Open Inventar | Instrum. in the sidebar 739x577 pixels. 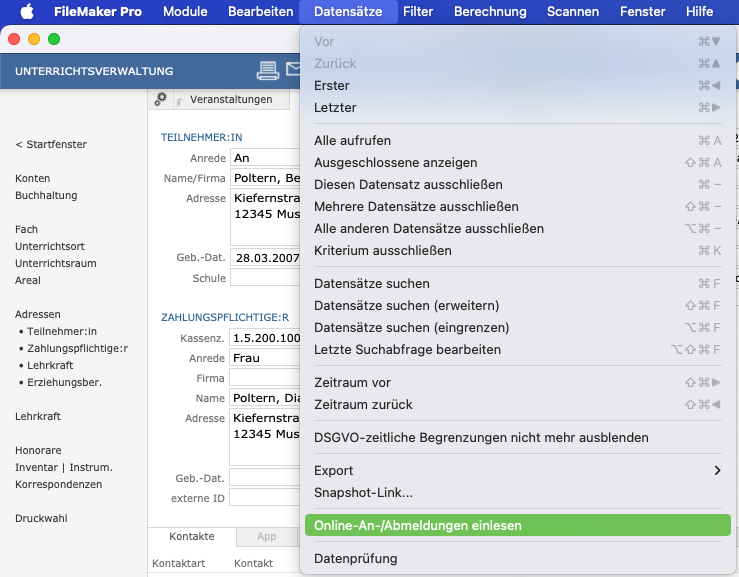click(64, 467)
